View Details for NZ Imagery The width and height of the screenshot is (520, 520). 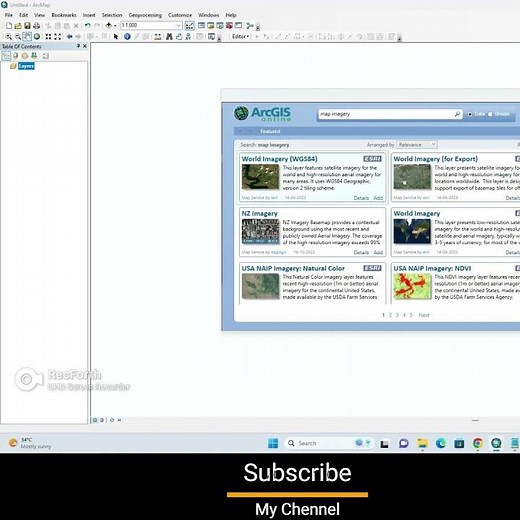click(x=361, y=252)
